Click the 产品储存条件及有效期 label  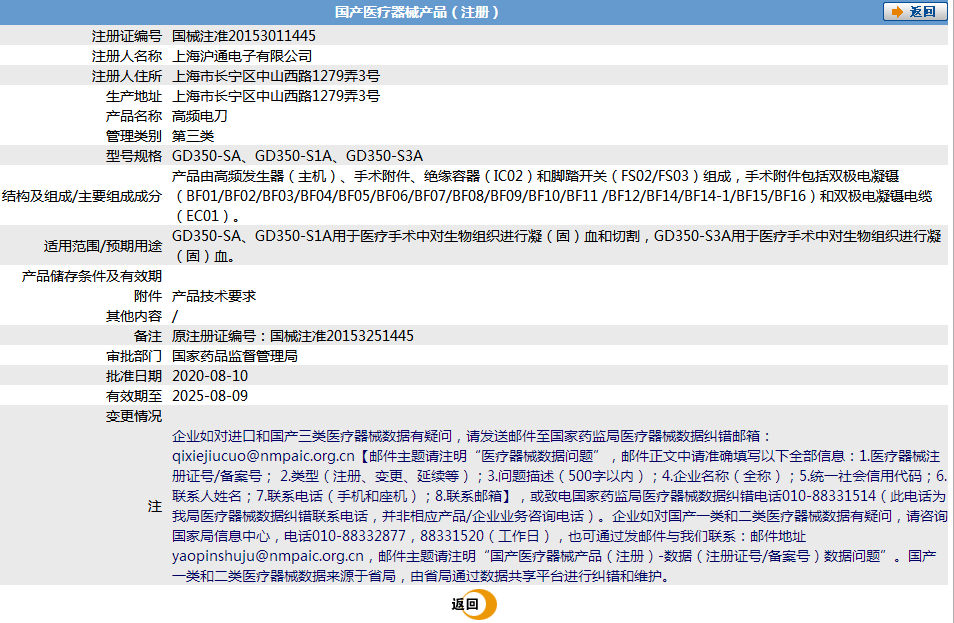tap(92, 276)
